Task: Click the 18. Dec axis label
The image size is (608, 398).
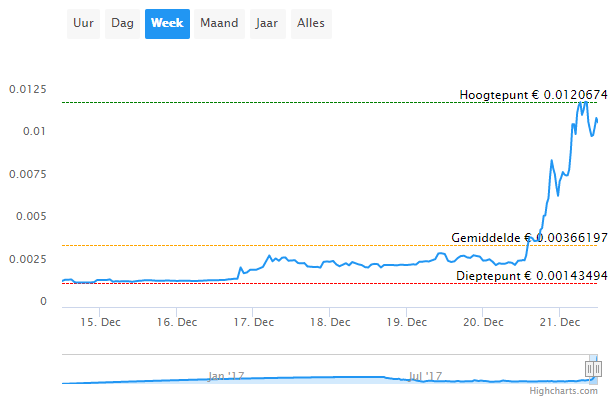Action: 330,322
